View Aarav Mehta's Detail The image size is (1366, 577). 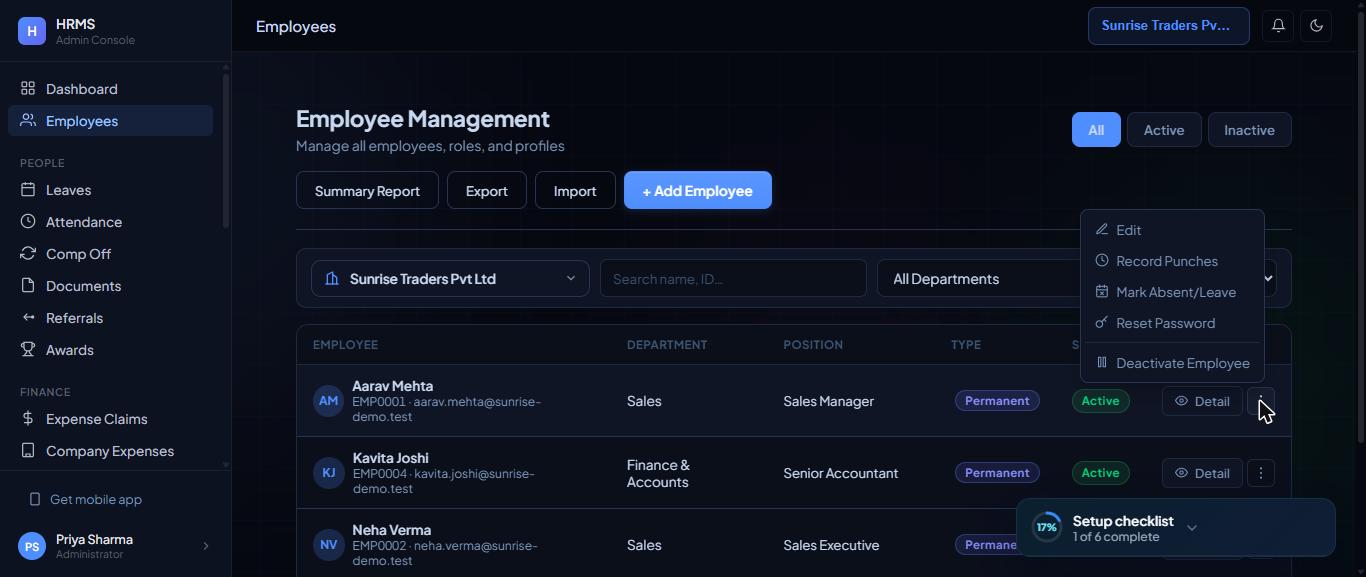point(1202,401)
